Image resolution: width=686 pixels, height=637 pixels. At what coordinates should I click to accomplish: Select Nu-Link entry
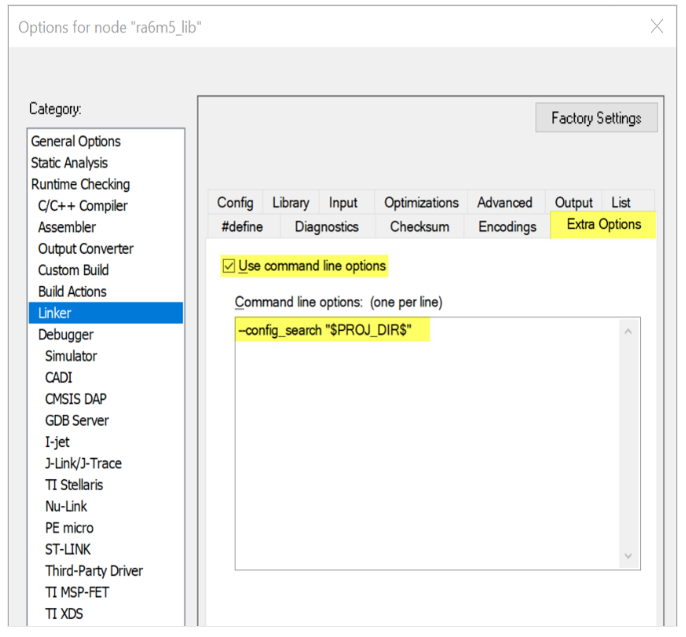(66, 506)
